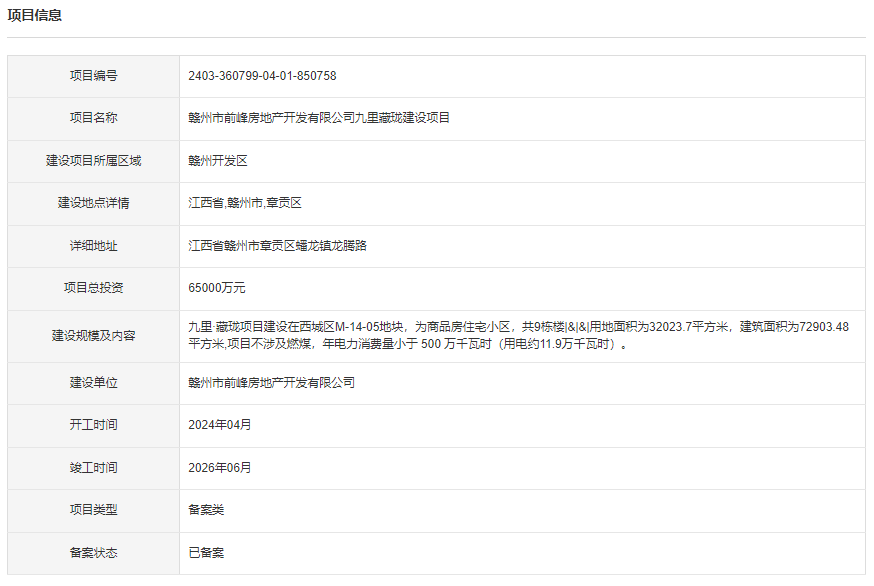
Task: Click the 项目信息 section heading
Action: coord(35,15)
